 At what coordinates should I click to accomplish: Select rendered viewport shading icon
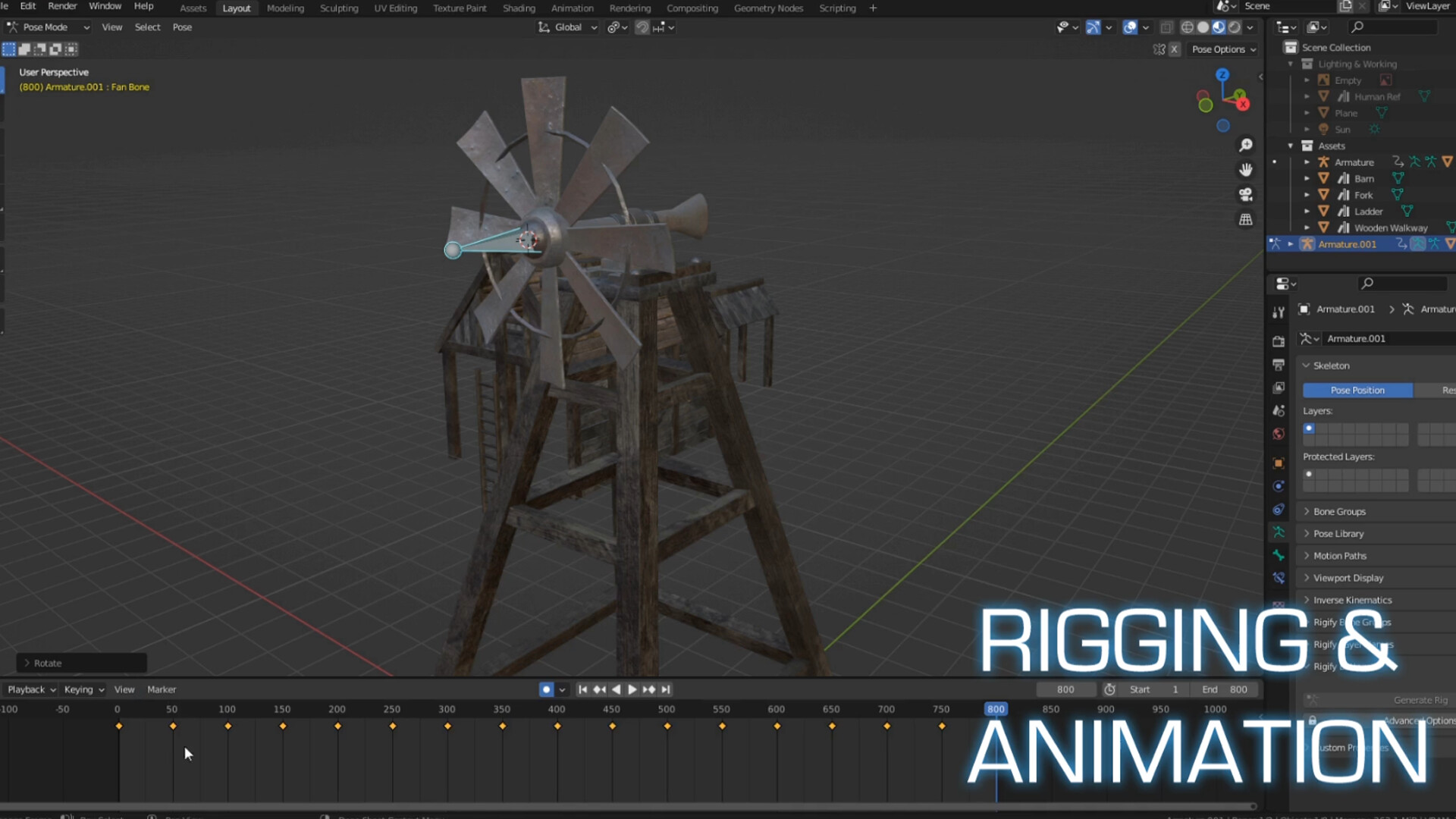pos(1235,27)
